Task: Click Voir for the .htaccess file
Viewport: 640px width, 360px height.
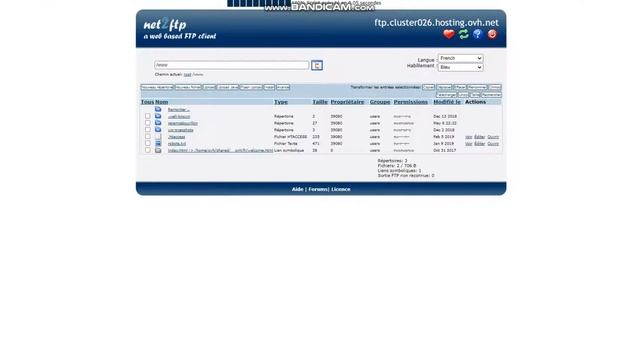Action: [469, 137]
